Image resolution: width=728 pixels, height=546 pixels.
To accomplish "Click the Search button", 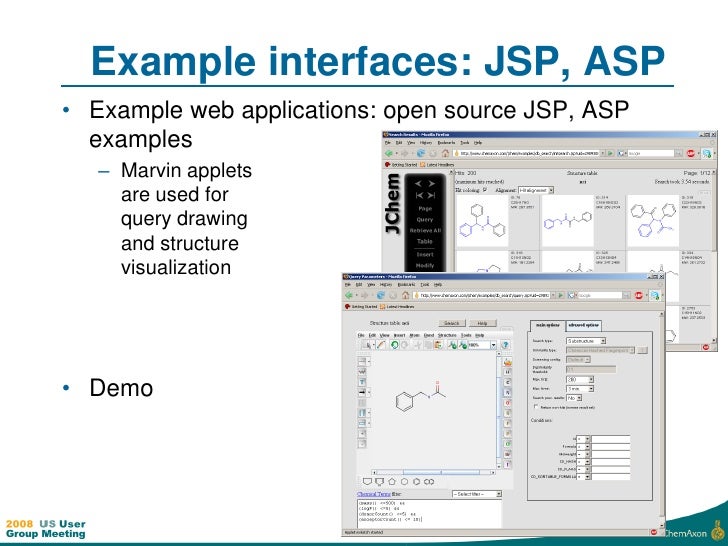I will (x=452, y=323).
